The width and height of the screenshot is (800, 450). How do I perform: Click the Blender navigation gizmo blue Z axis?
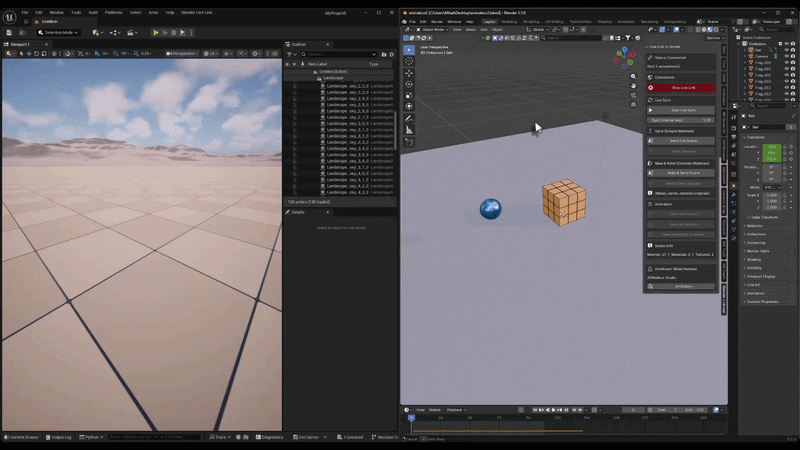coord(625,49)
